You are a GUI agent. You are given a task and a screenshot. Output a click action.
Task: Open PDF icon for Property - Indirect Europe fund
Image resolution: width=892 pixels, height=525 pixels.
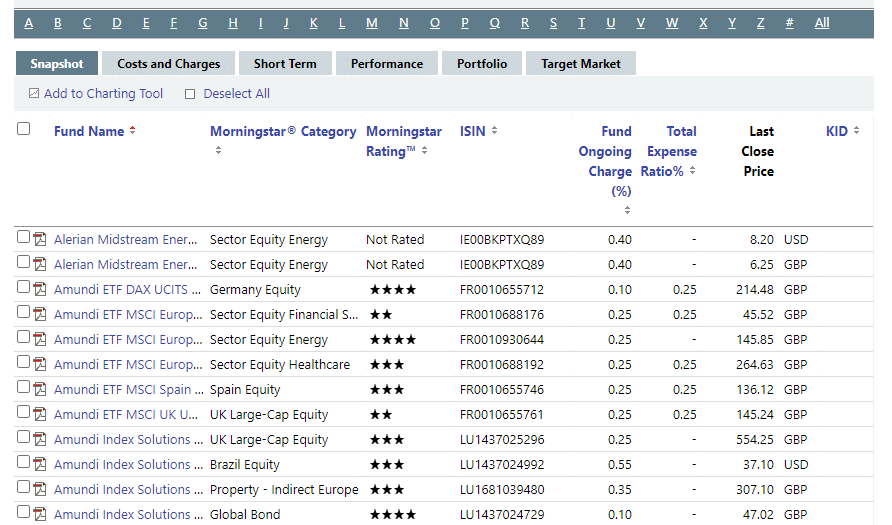point(40,489)
